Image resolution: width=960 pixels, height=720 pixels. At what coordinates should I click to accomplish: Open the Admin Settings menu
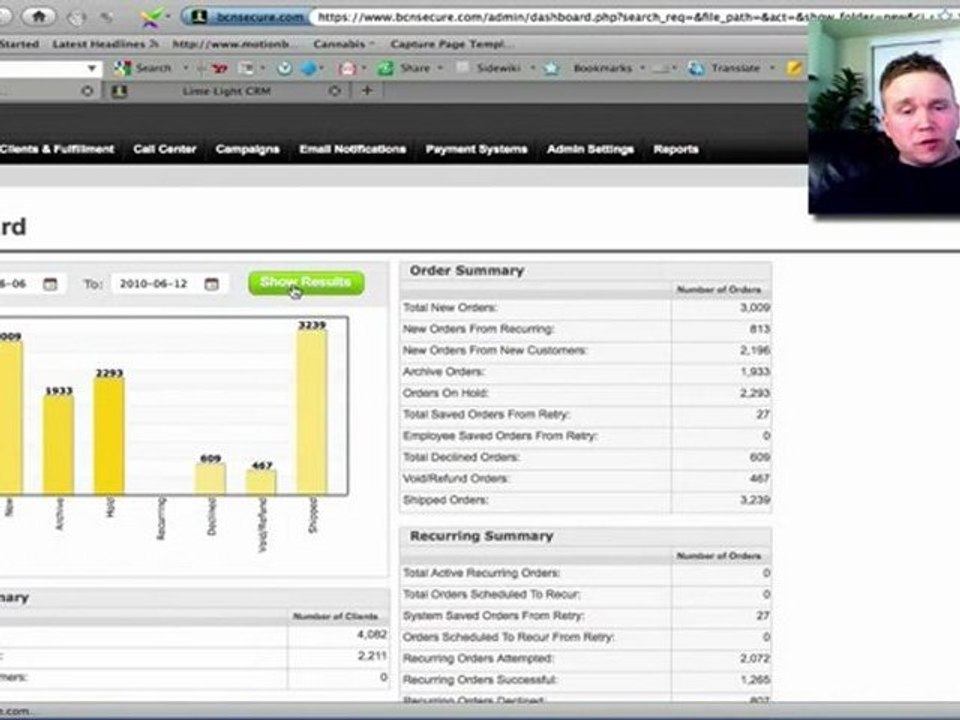[590, 149]
